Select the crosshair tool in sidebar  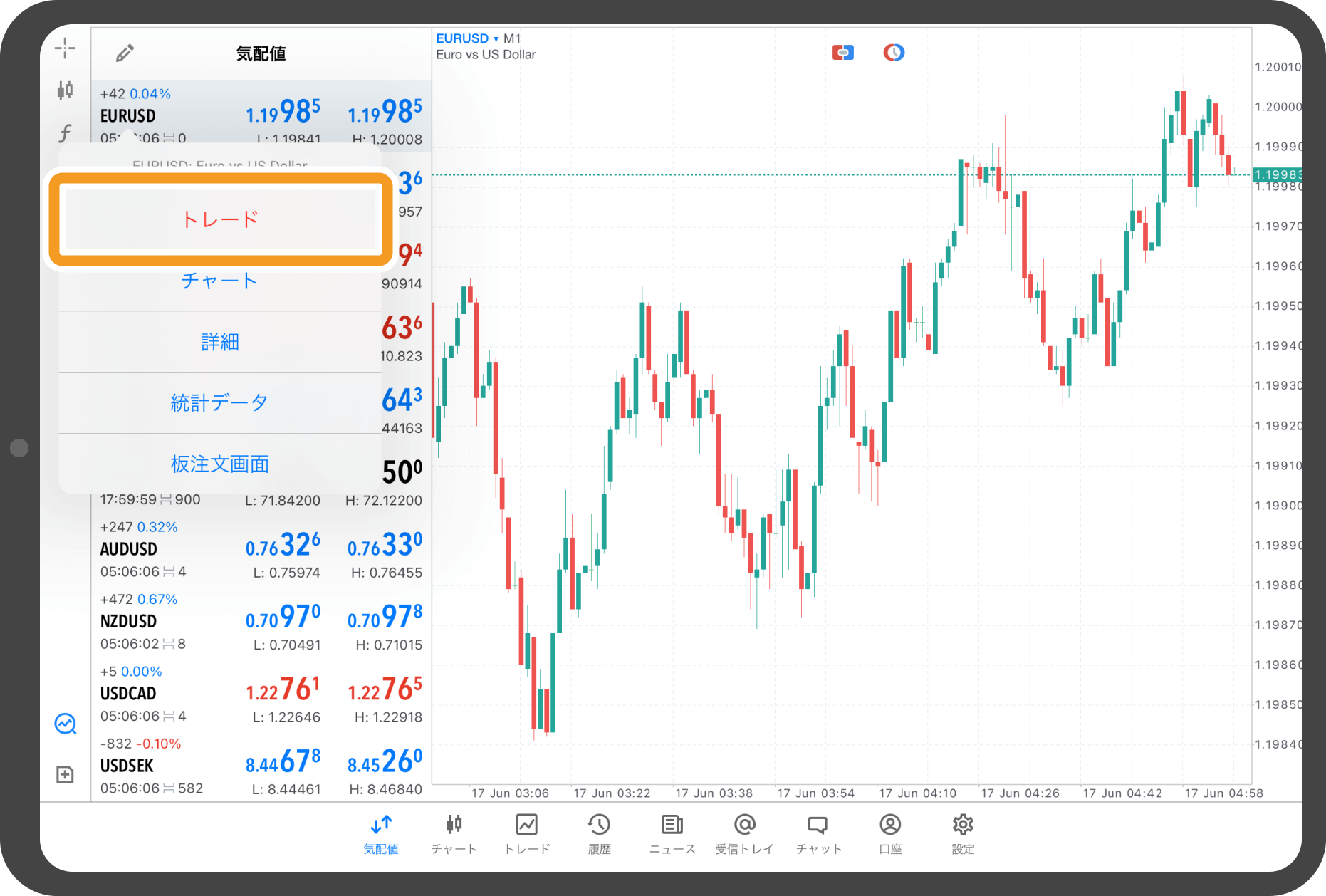click(65, 48)
